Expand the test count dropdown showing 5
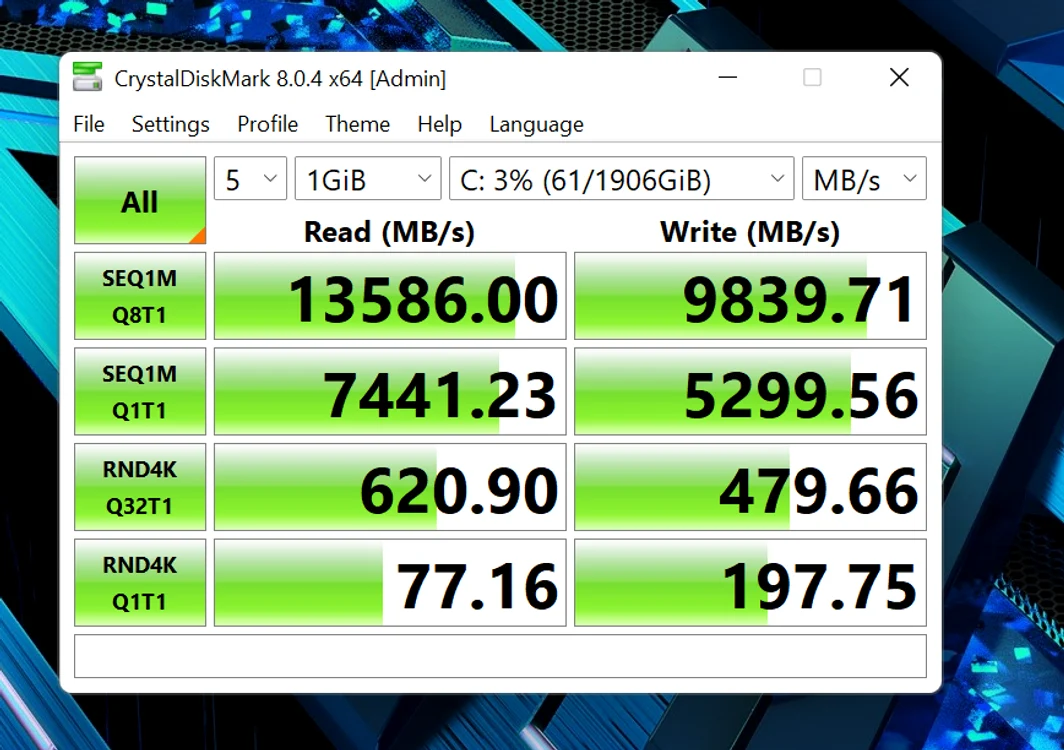Image resolution: width=1064 pixels, height=750 pixels. tap(250, 179)
